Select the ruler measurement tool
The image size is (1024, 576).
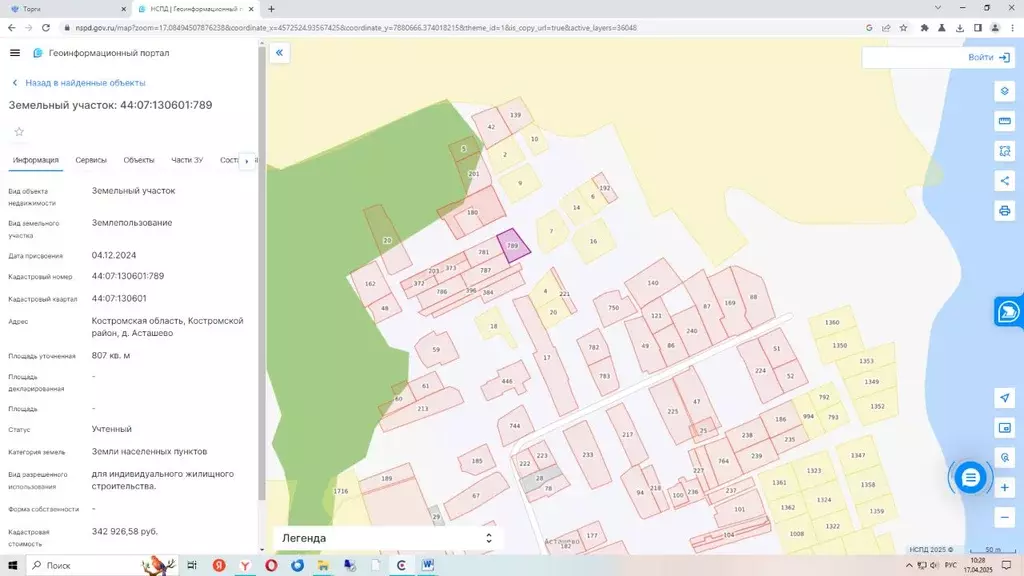pyautogui.click(x=1004, y=121)
